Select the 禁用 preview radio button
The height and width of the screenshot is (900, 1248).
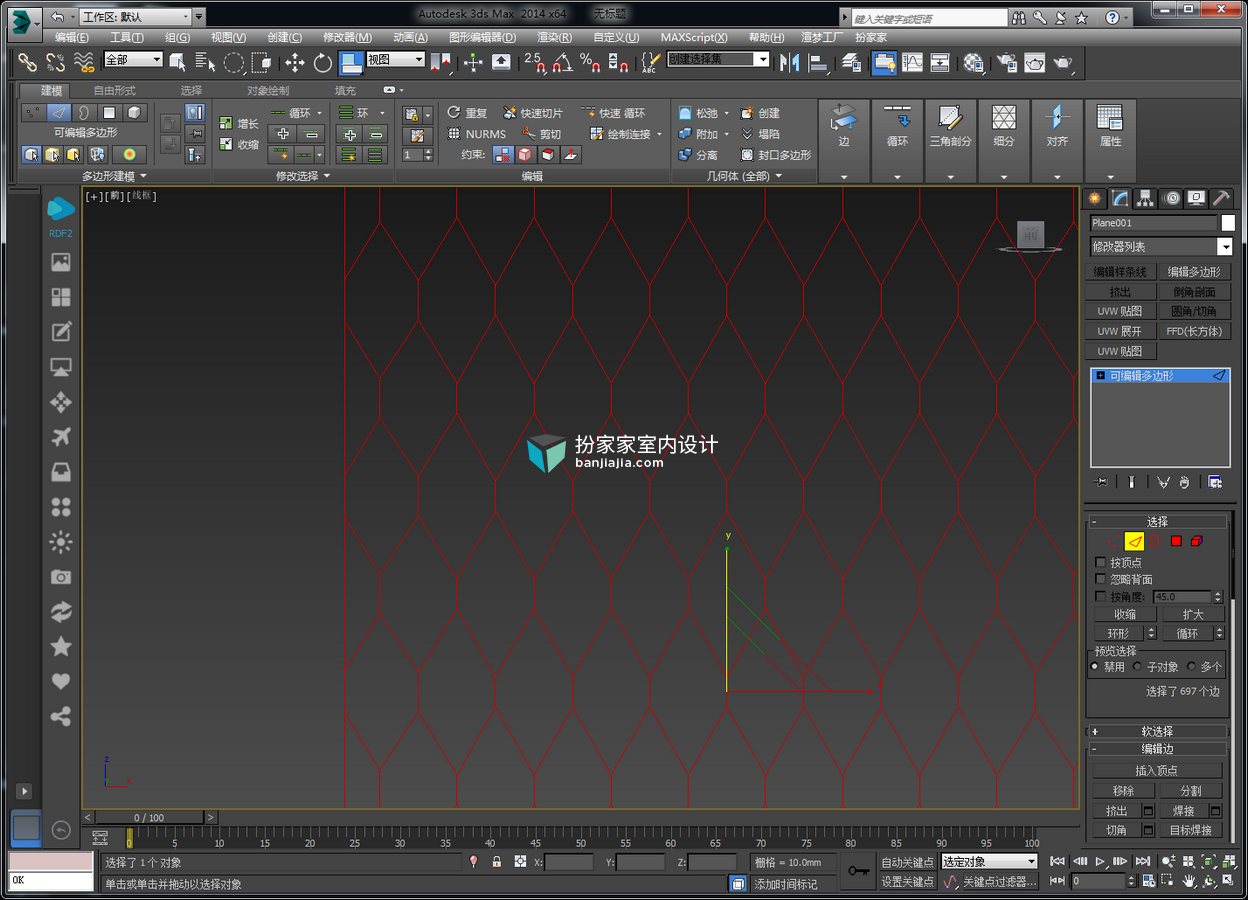[1095, 666]
